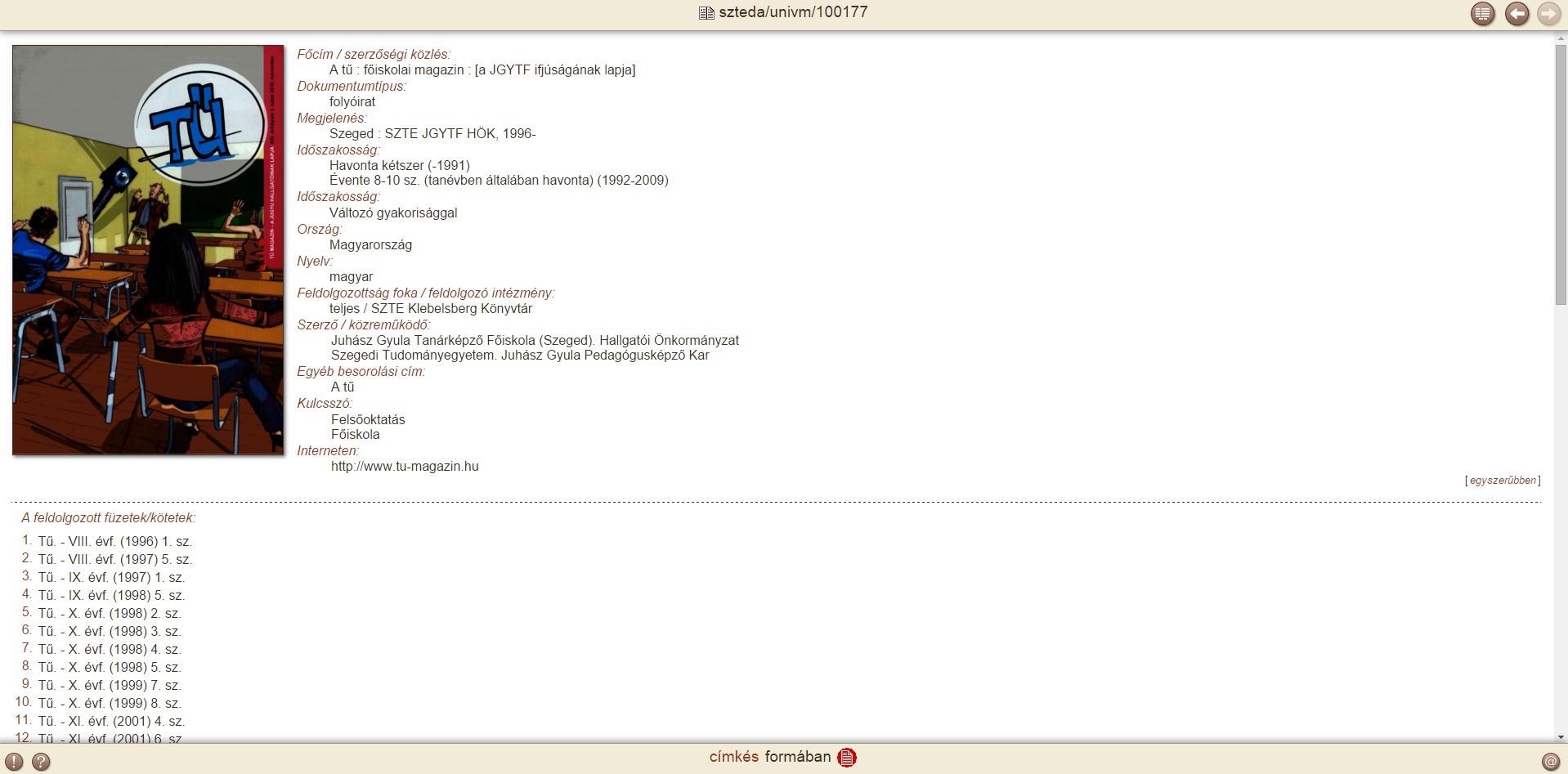Click the text teljes / SZTE Klebelsberg Könyvtár
The height and width of the screenshot is (774, 1568).
click(x=431, y=309)
